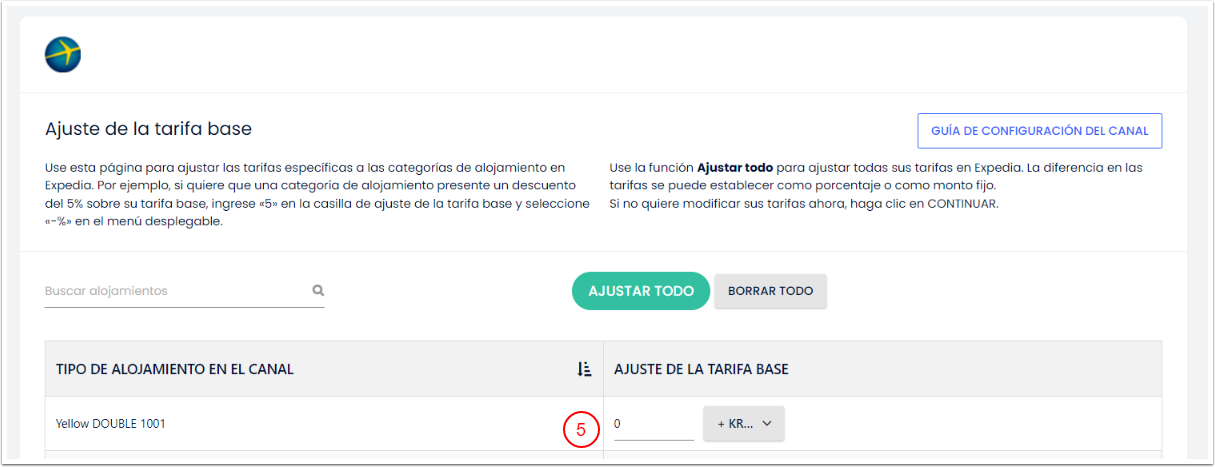Apply rates with the AJUSTAR TODO button
The width and height of the screenshot is (1215, 467).
coord(641,291)
